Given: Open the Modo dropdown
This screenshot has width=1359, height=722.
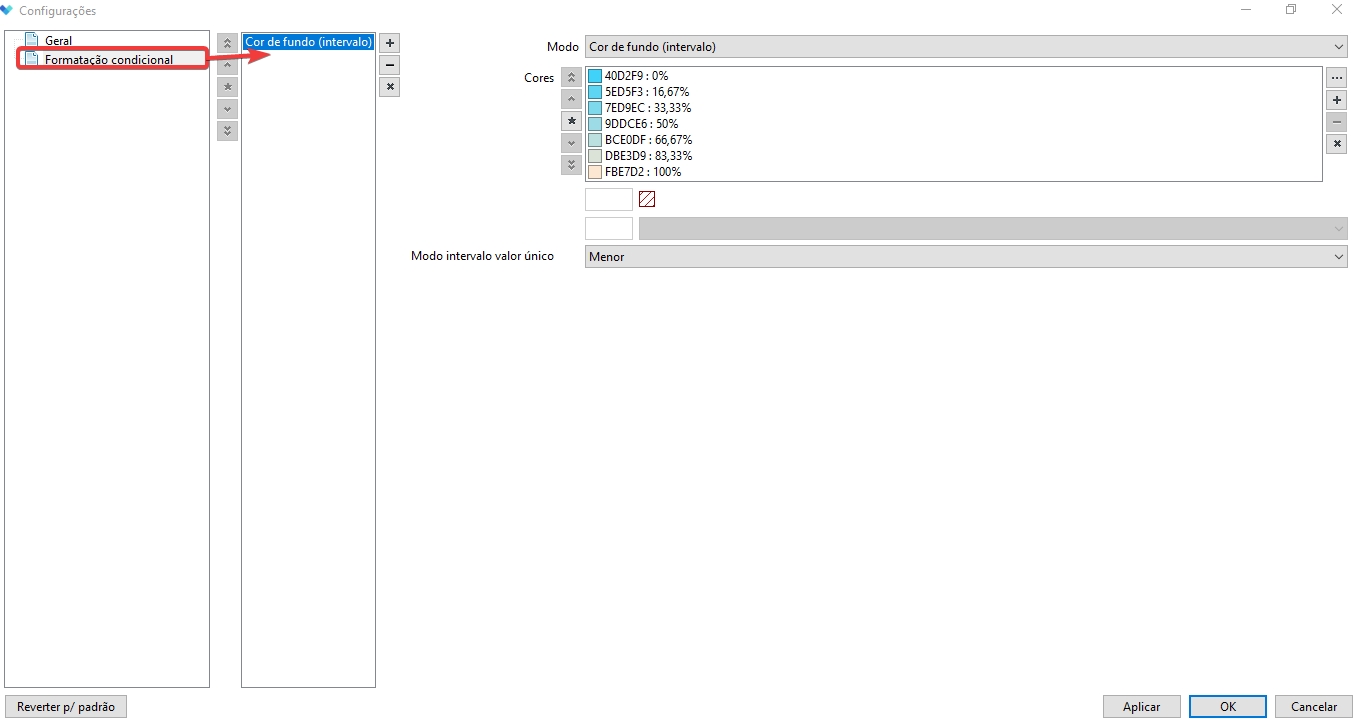Looking at the screenshot, I should pyautogui.click(x=965, y=47).
